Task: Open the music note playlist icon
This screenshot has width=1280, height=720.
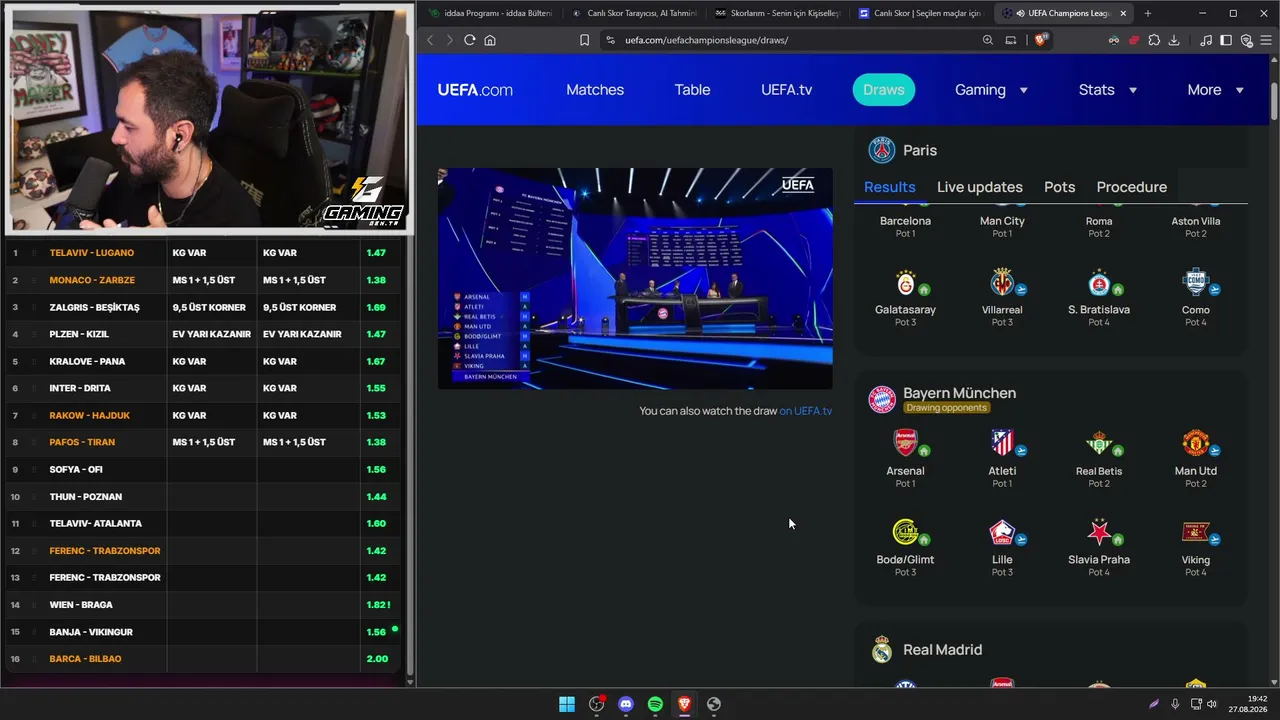Action: point(1206,40)
